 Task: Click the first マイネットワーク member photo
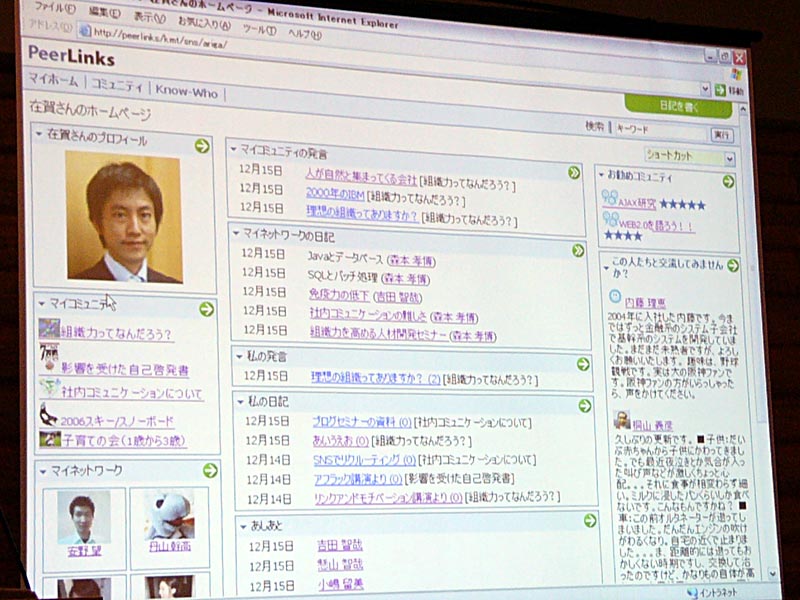(84, 517)
